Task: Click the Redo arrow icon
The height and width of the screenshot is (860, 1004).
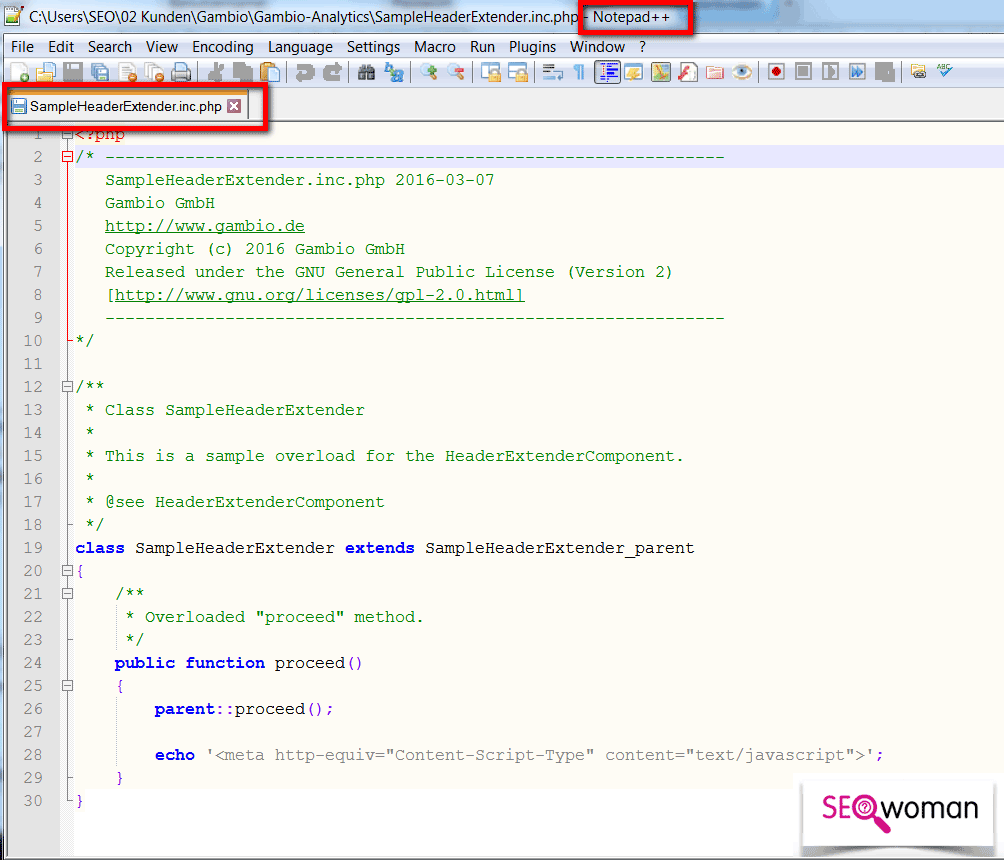Action: (x=332, y=72)
